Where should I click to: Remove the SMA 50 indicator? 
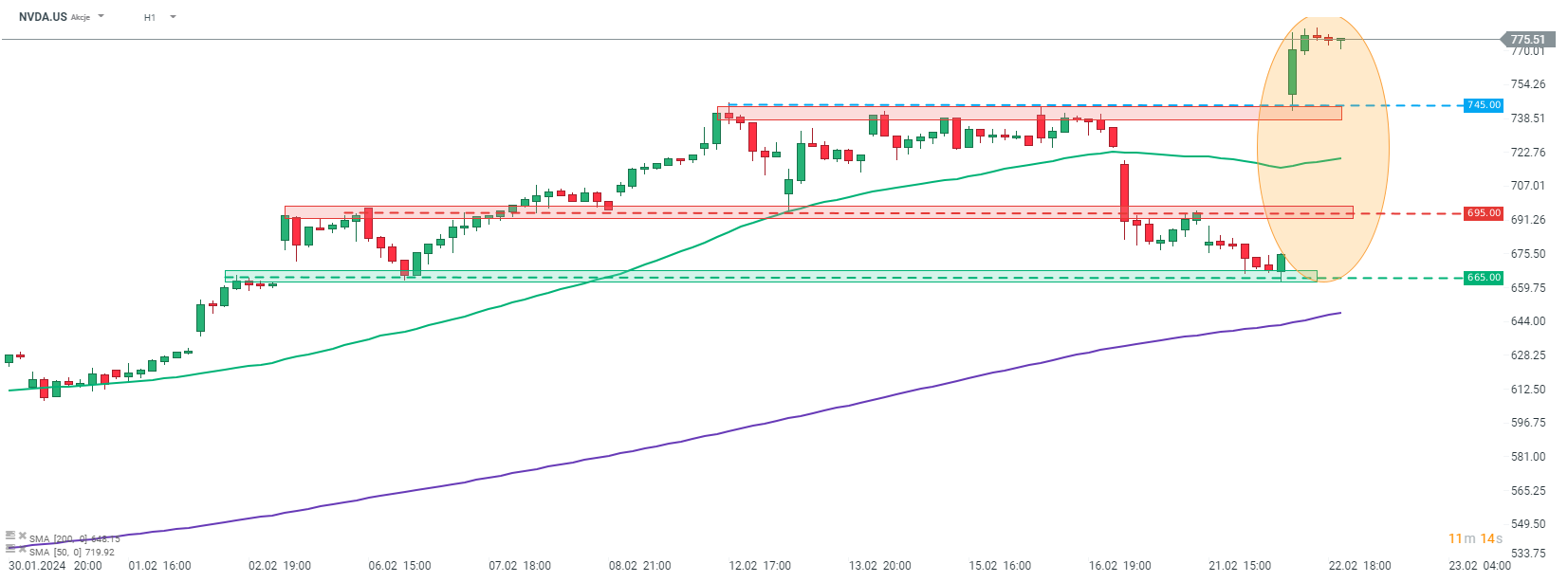23,549
